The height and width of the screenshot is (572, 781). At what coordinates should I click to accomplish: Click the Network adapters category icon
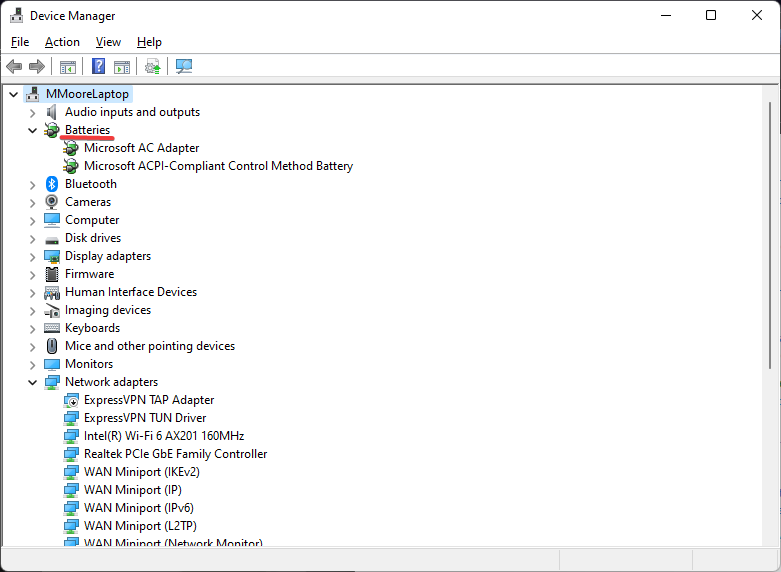[x=52, y=382]
